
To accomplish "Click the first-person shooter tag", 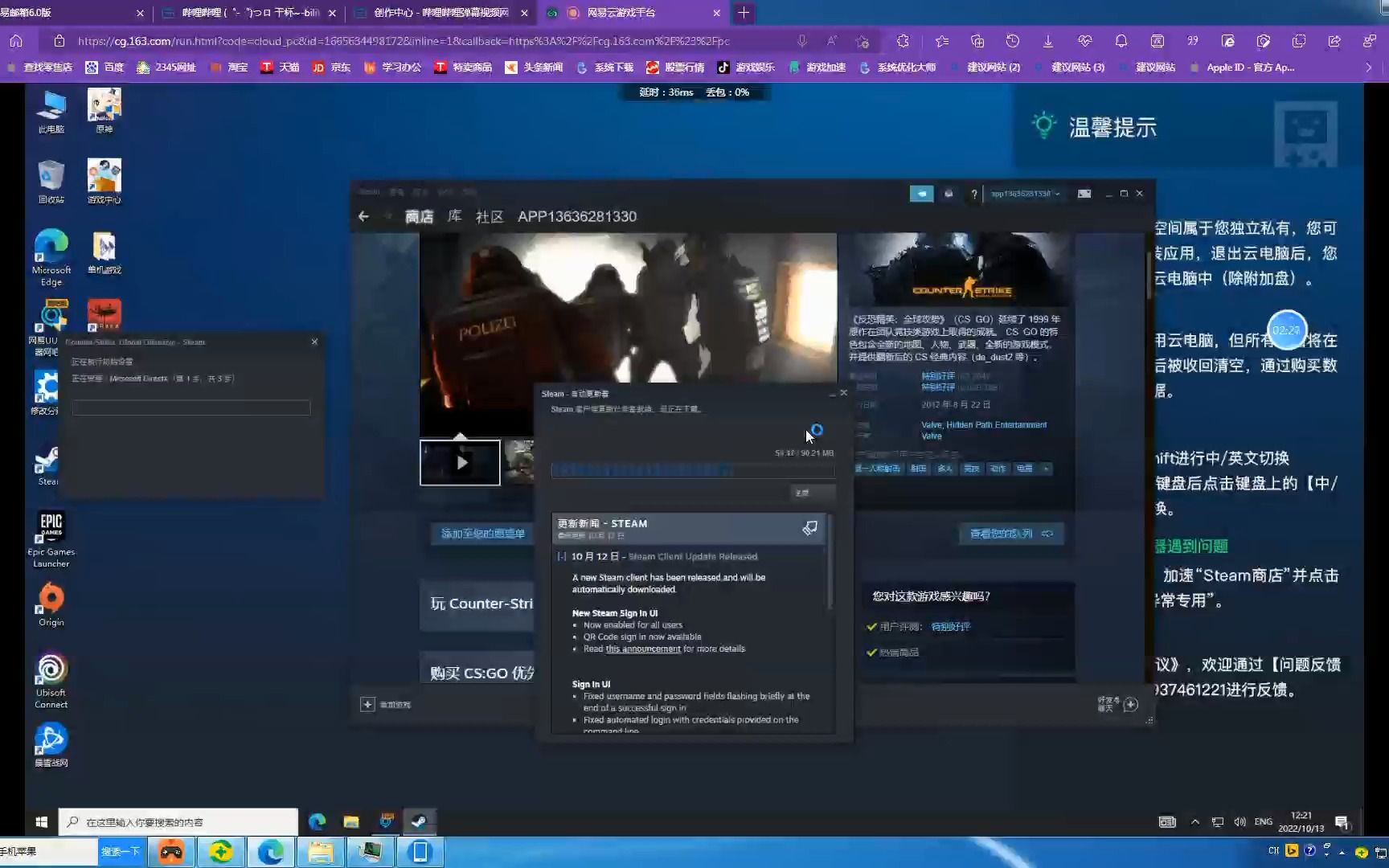I will click(x=878, y=468).
